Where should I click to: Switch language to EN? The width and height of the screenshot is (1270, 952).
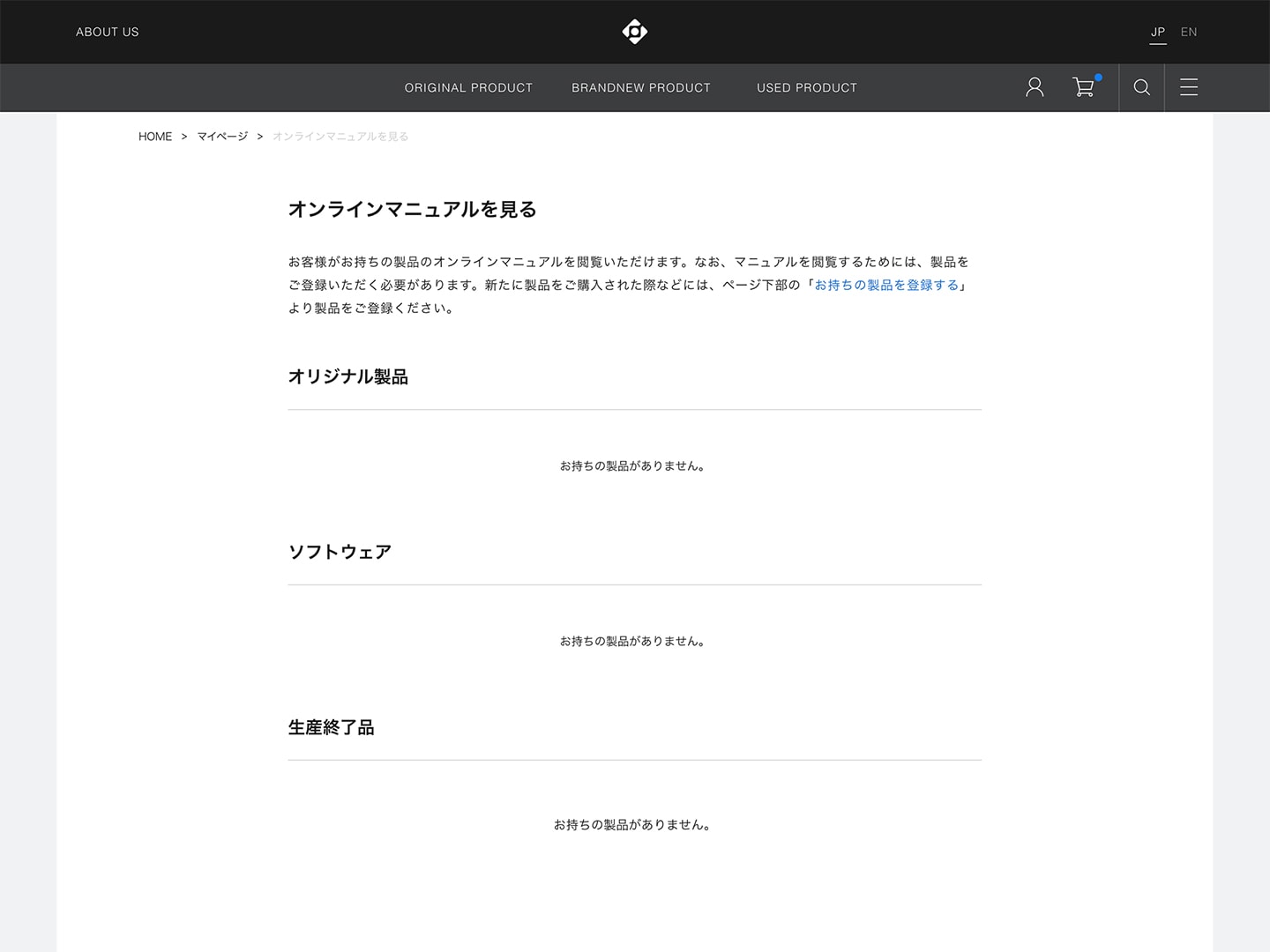click(x=1188, y=32)
